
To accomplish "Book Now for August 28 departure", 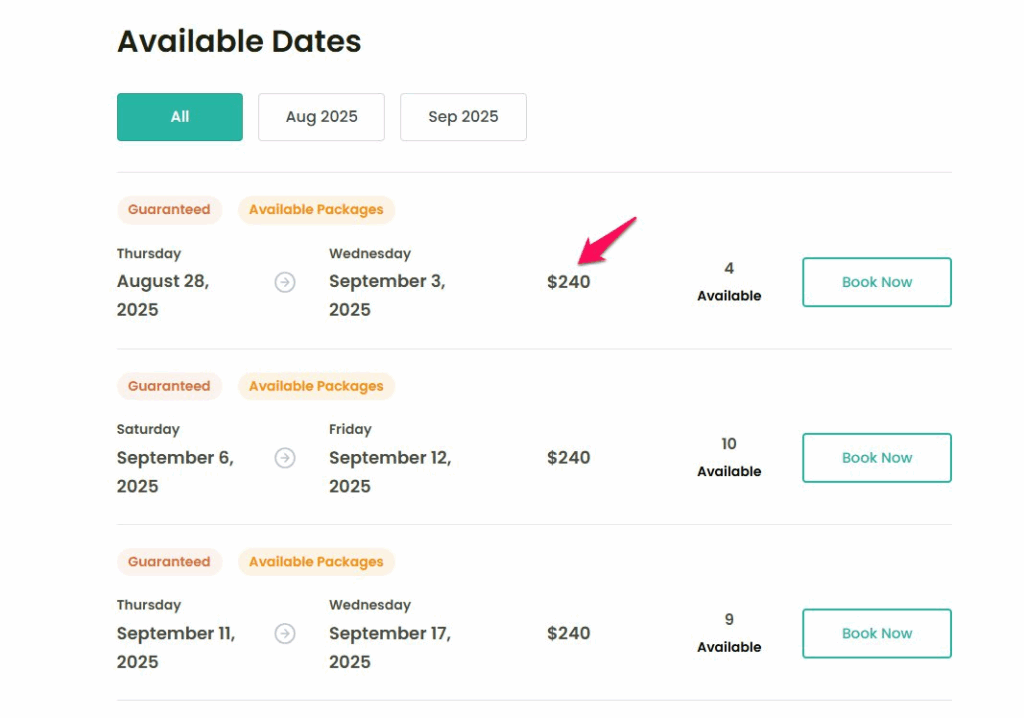I will tap(877, 282).
